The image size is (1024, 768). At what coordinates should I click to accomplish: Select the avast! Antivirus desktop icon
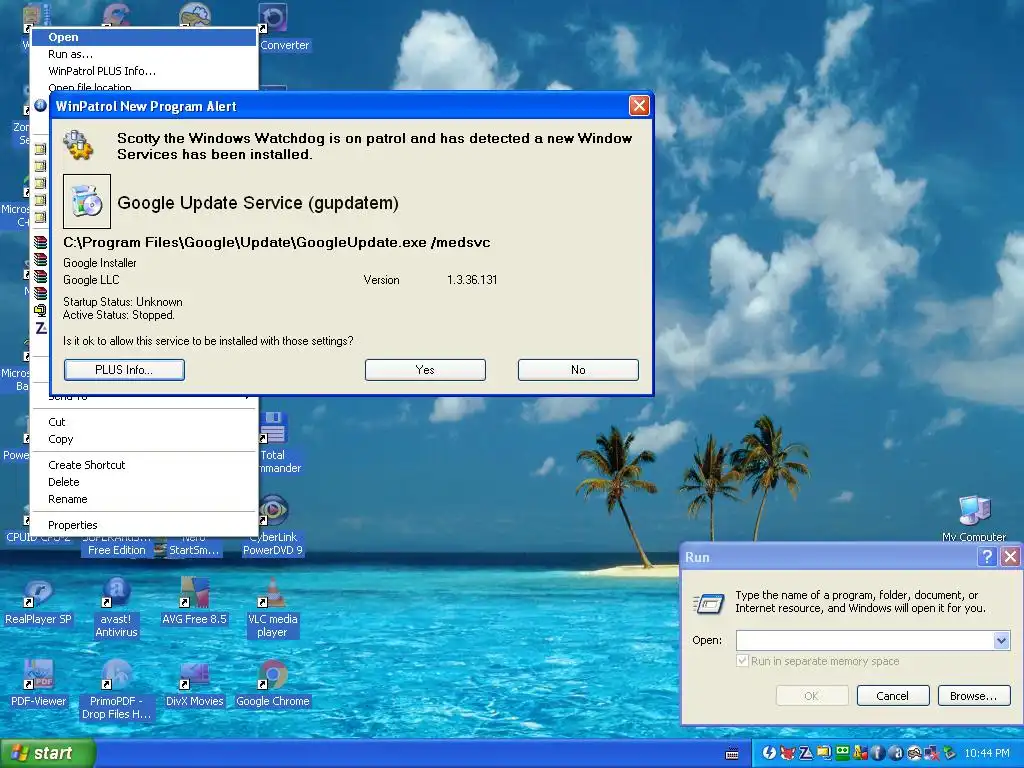click(x=116, y=607)
